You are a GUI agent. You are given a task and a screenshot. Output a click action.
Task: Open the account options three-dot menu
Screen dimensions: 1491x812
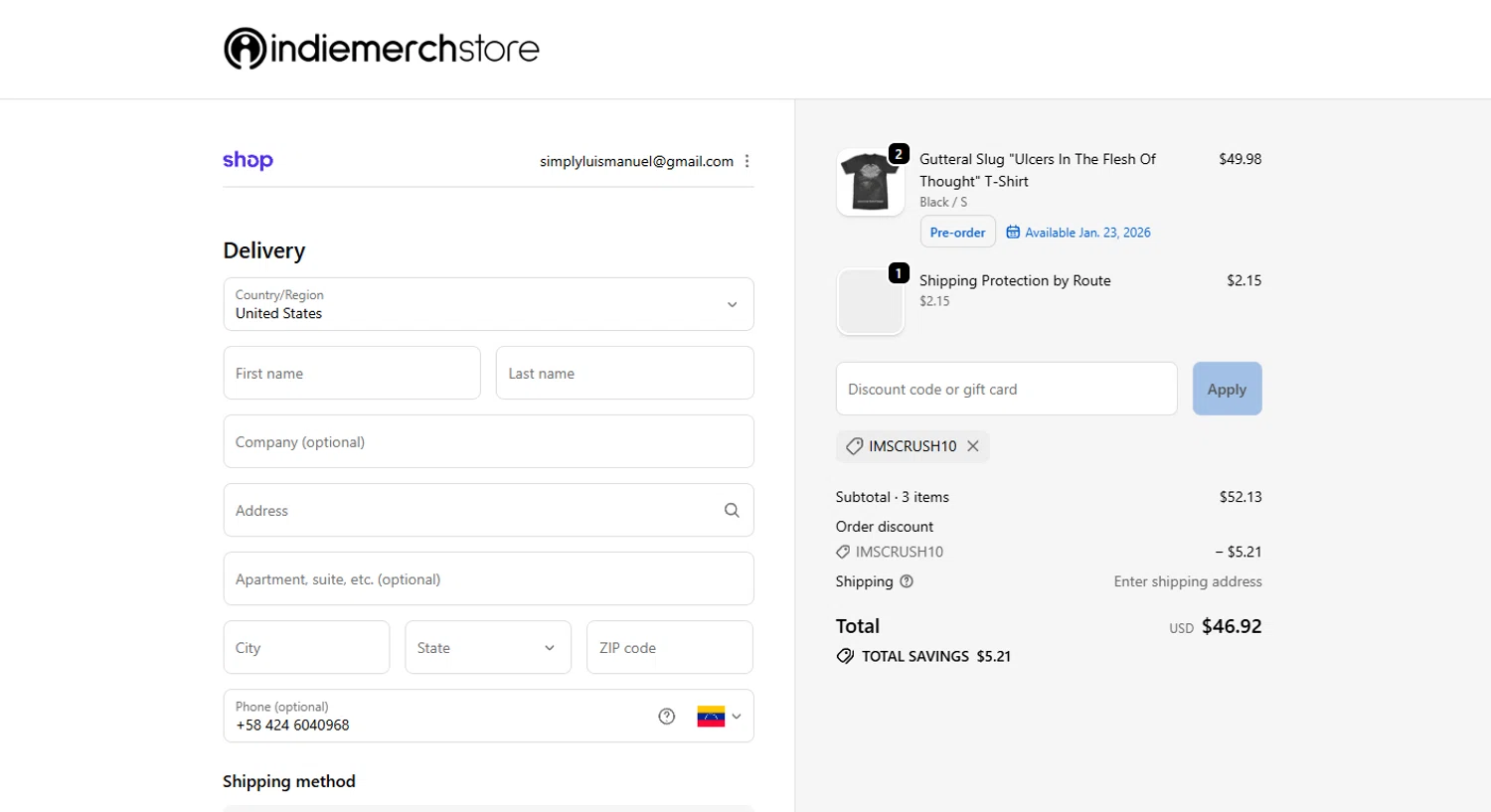click(747, 161)
